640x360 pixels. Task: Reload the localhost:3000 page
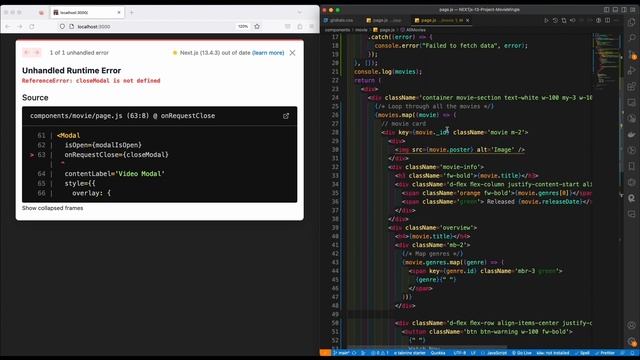point(32,27)
